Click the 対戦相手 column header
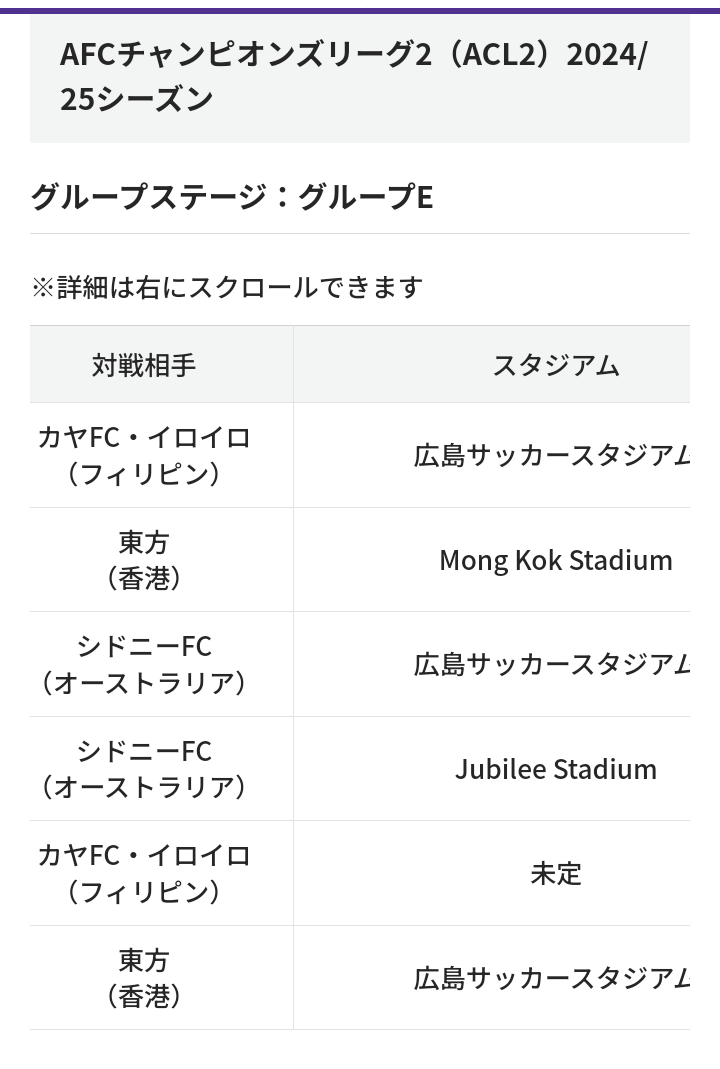This screenshot has width=720, height=1069. (x=144, y=365)
